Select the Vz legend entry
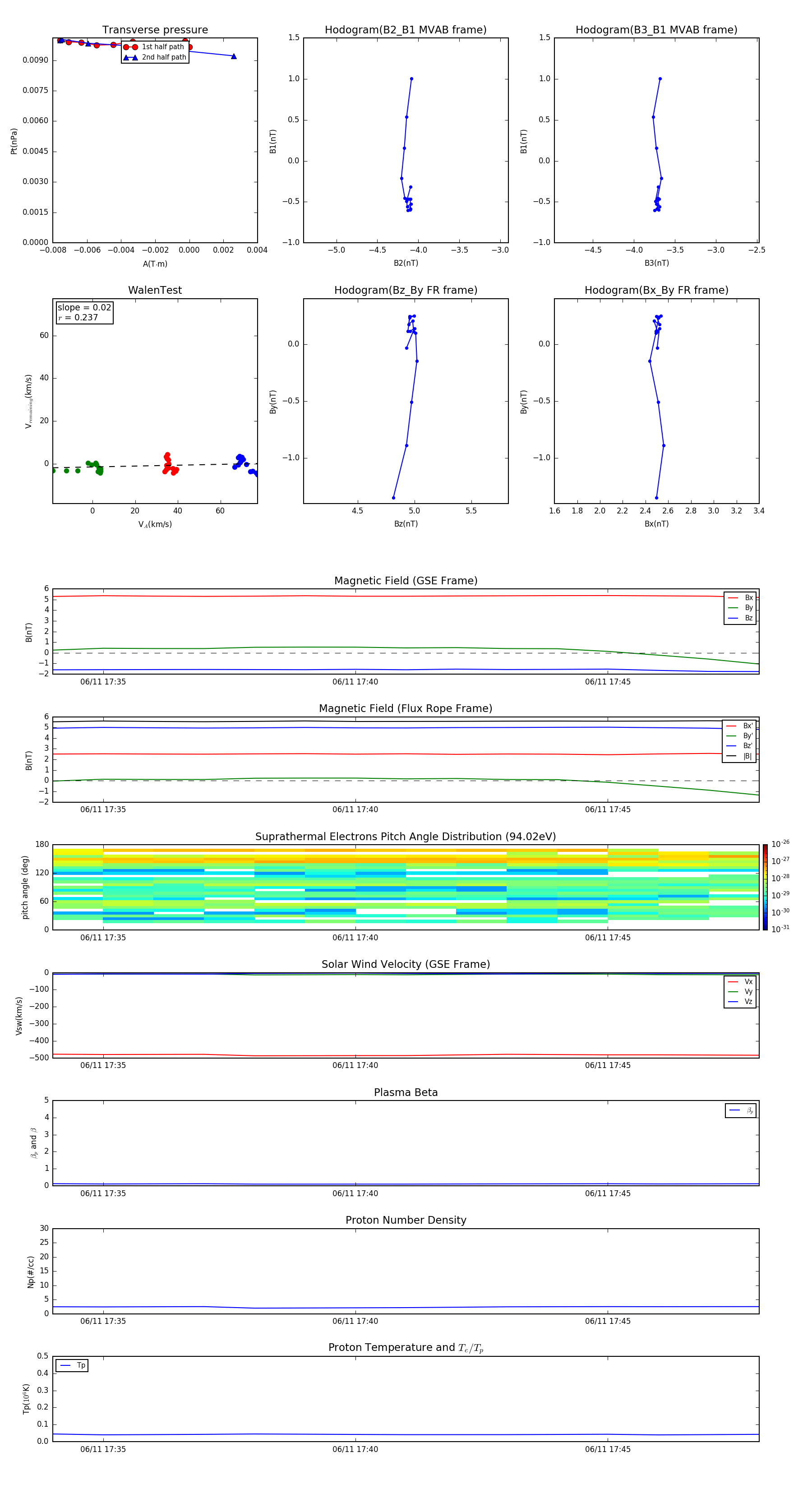This screenshot has width=812, height=1489. (740, 1002)
